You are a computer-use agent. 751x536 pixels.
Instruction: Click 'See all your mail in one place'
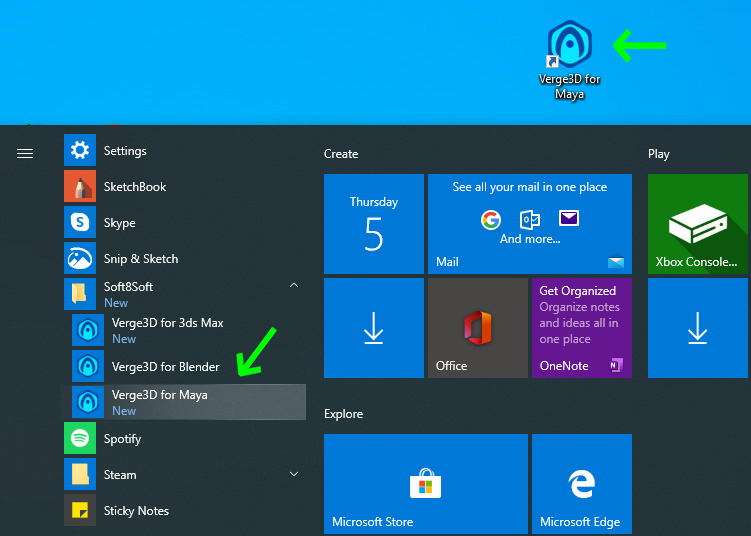(530, 187)
